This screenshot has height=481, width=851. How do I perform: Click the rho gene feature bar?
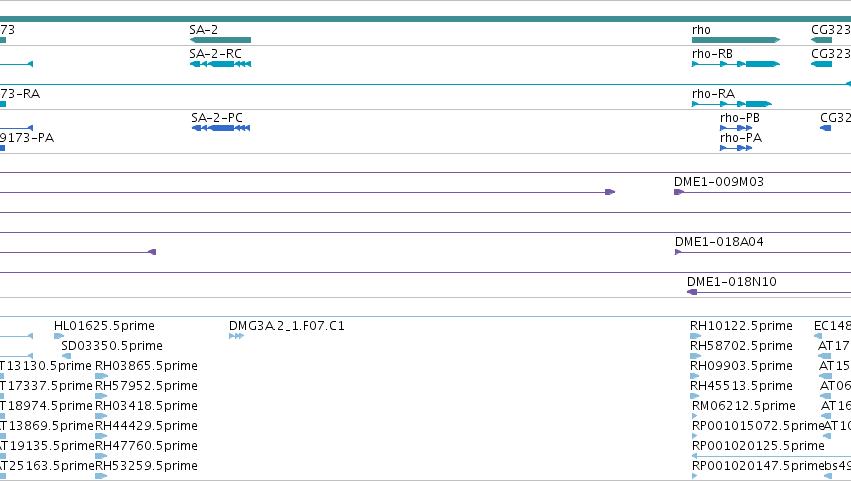pyautogui.click(x=736, y=40)
